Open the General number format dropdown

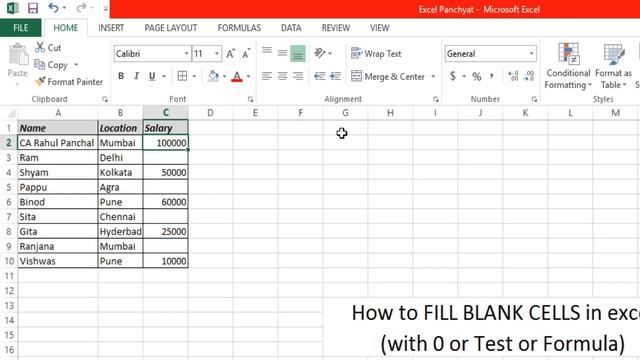tap(531, 53)
